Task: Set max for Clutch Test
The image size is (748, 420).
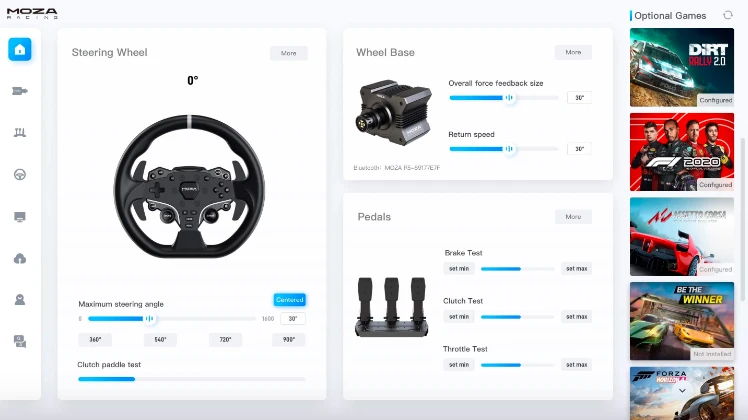Action: 576,316
